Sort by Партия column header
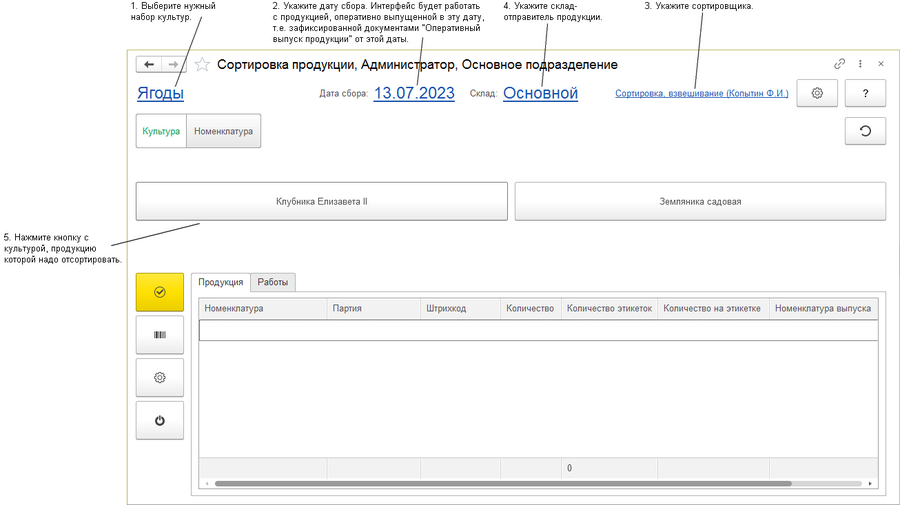The image size is (900, 505). pos(374,308)
